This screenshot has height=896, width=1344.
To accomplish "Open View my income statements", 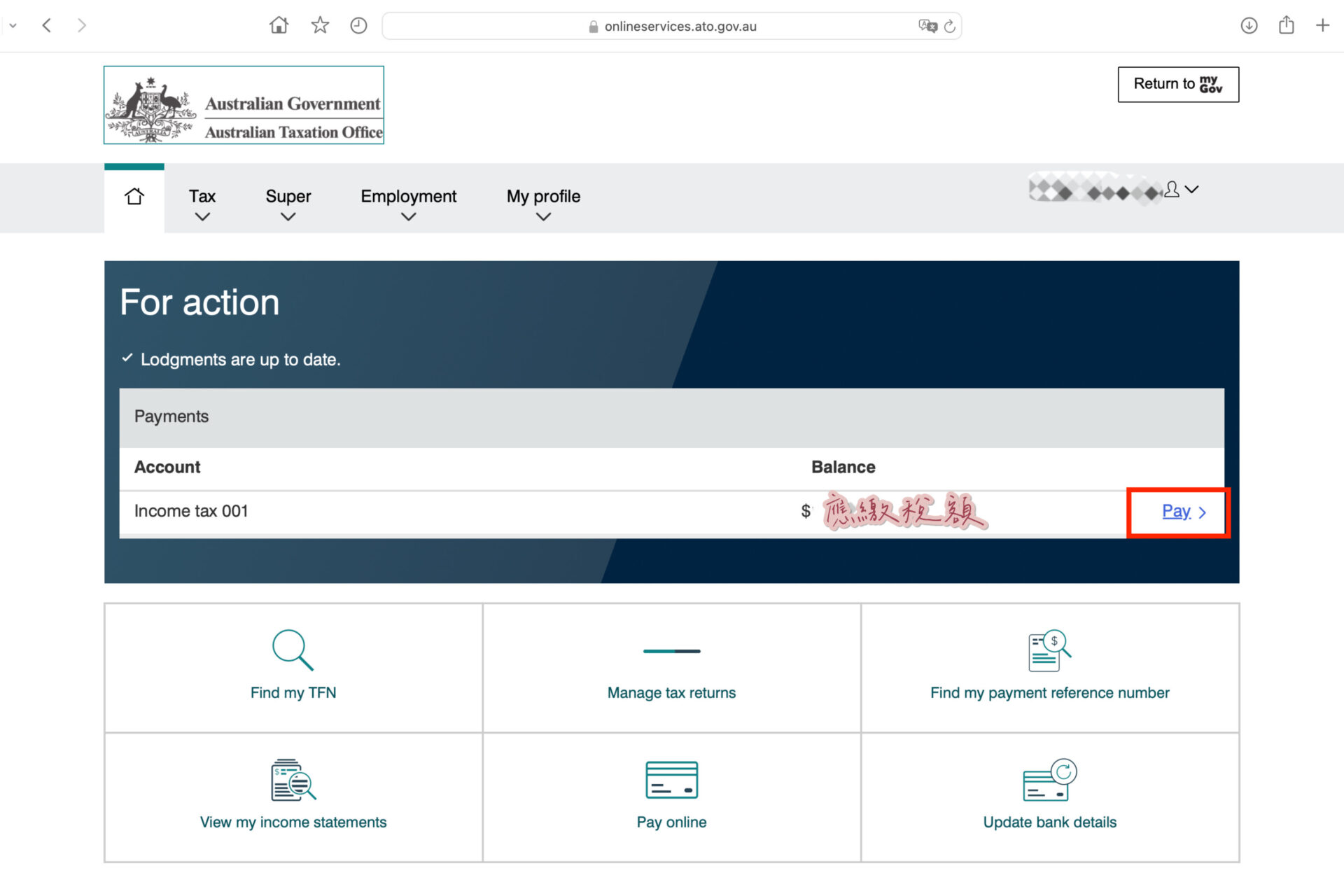I will 293,822.
